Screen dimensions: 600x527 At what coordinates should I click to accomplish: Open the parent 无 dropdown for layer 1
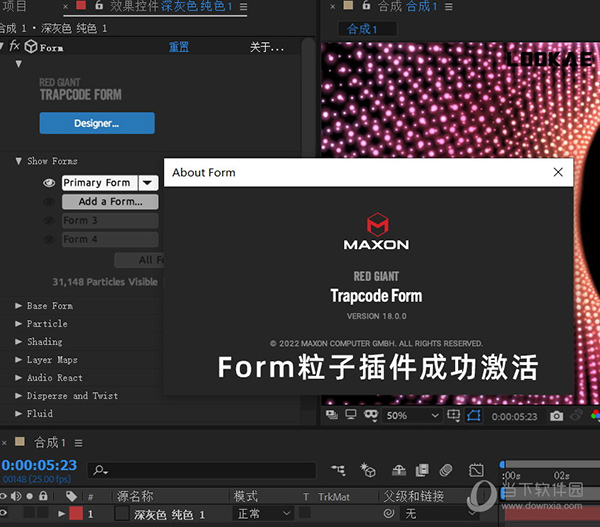[x=440, y=513]
